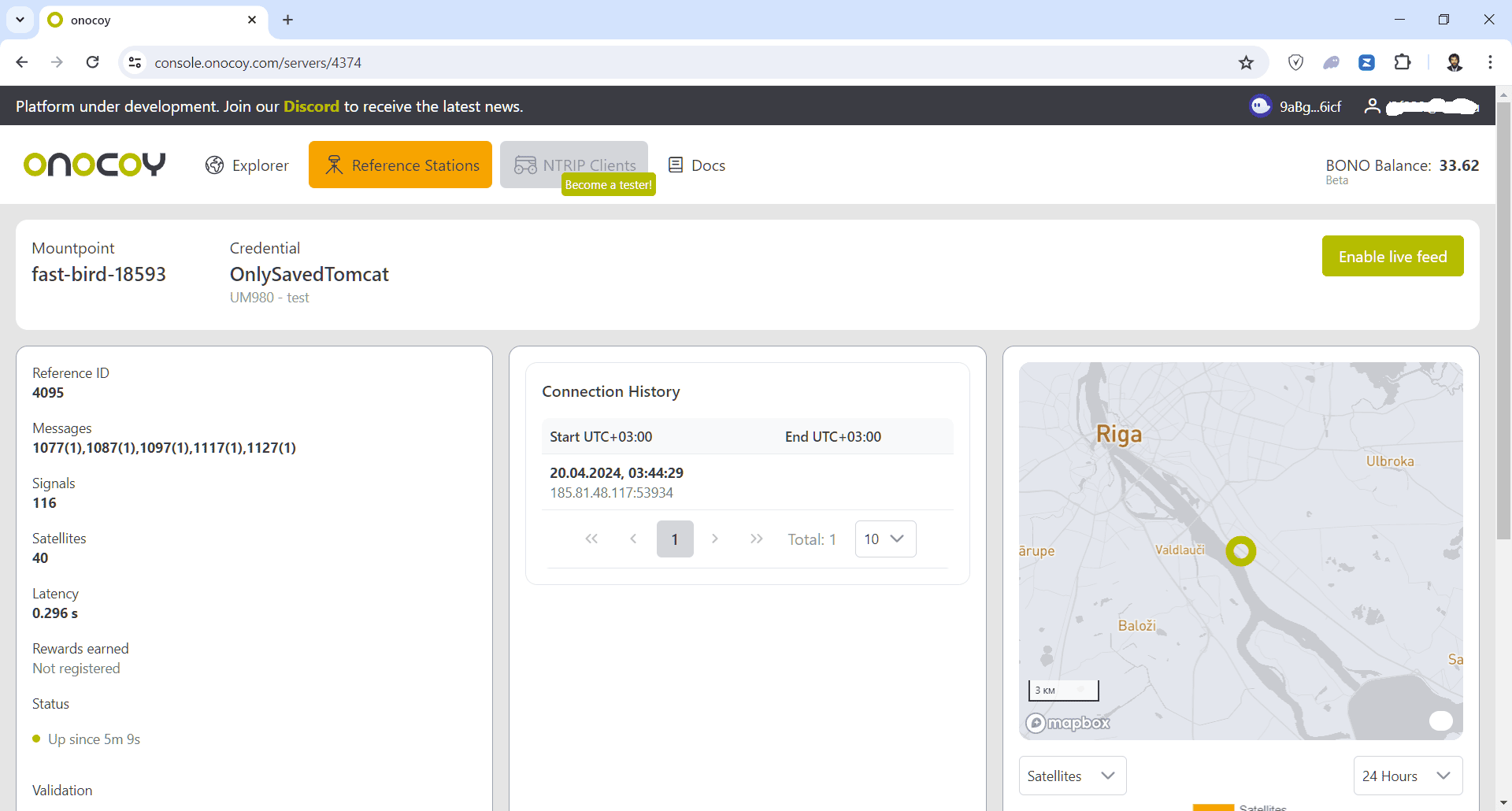Follow the Discord link in banner
1512x811 pixels.
coord(311,106)
